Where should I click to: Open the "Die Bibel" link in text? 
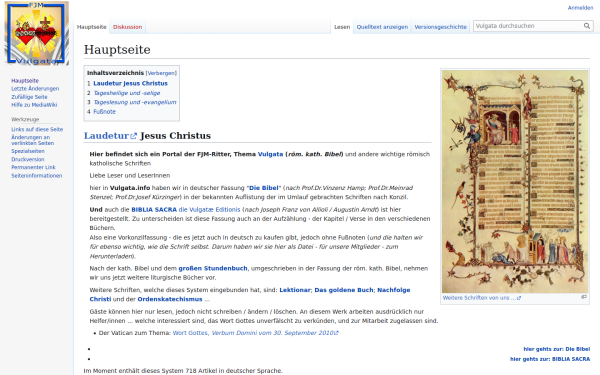tap(264, 188)
